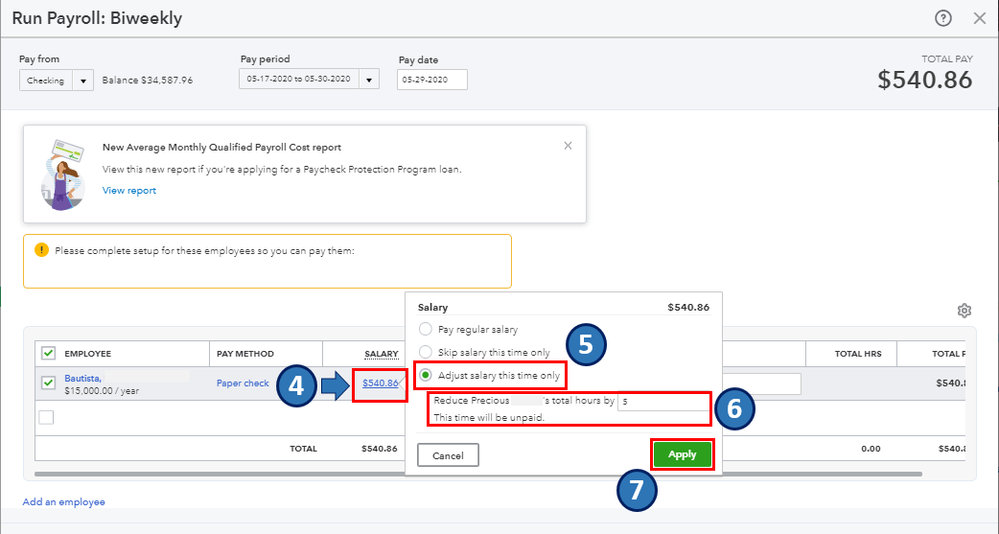Uncheck the Bautista employee checkbox

point(47,383)
